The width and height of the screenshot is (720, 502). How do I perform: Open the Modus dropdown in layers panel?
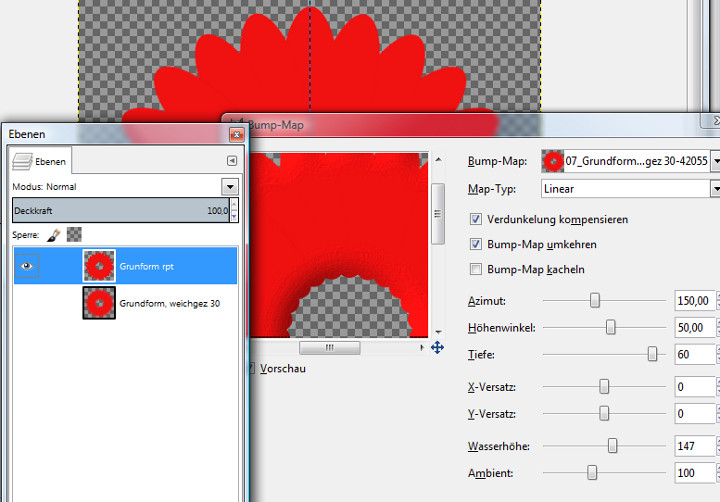tap(230, 186)
